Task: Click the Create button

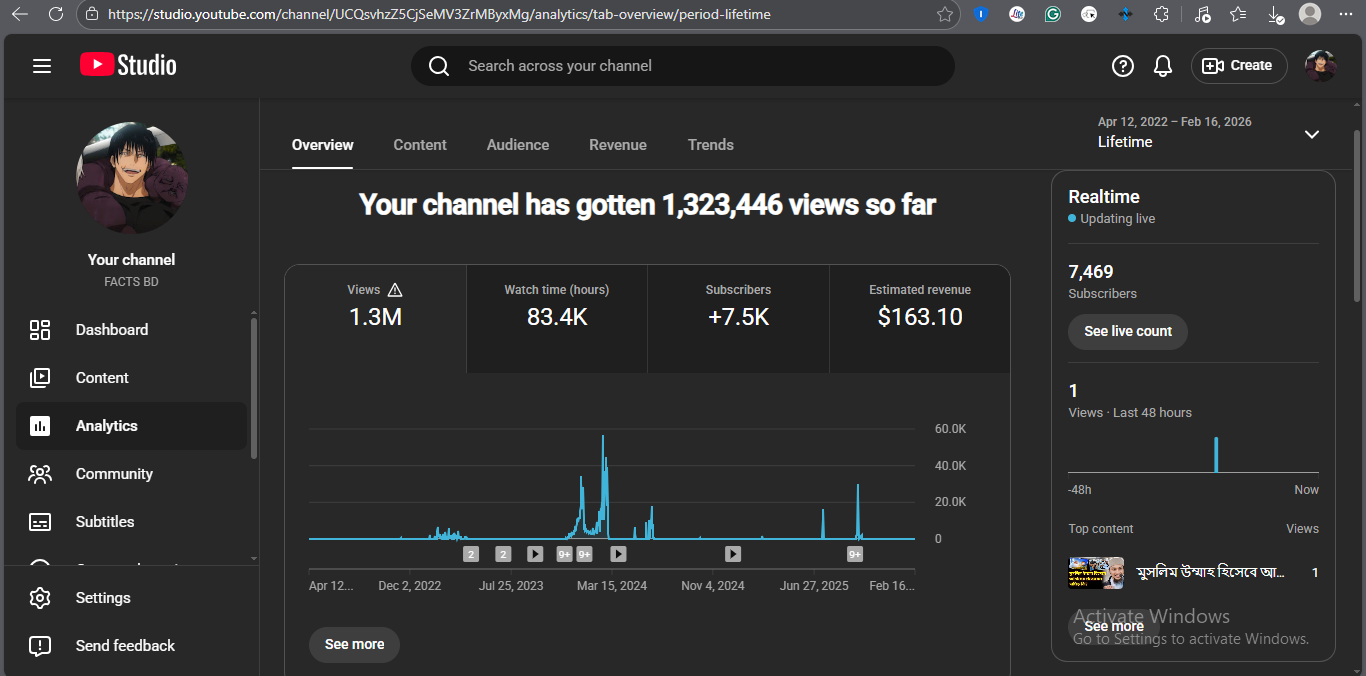Action: pos(1239,66)
